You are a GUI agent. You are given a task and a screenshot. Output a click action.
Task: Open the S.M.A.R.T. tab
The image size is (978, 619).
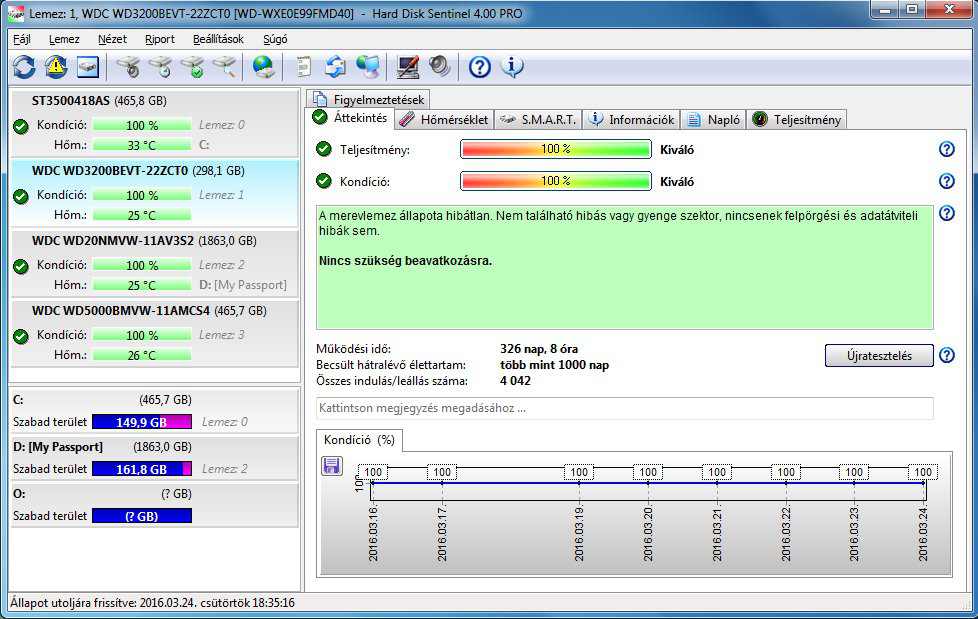[538, 120]
